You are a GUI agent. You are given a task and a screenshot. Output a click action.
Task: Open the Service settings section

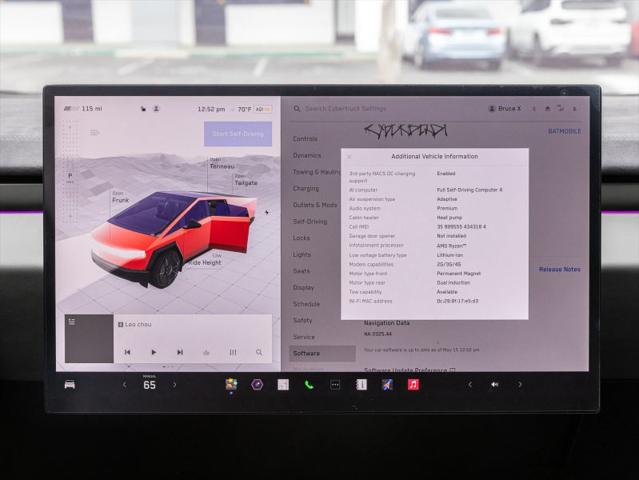click(304, 337)
